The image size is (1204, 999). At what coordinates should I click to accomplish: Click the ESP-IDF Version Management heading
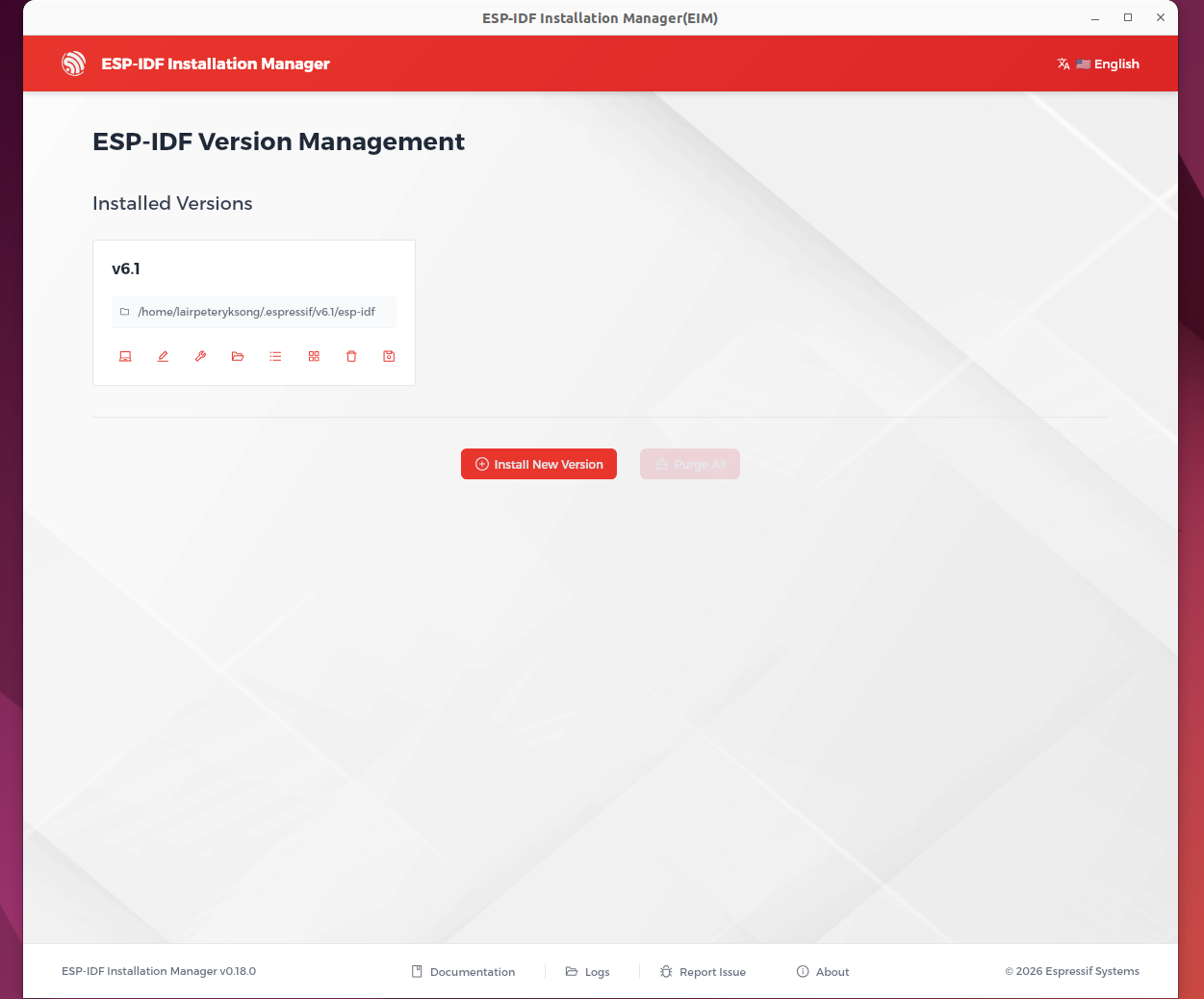point(278,141)
